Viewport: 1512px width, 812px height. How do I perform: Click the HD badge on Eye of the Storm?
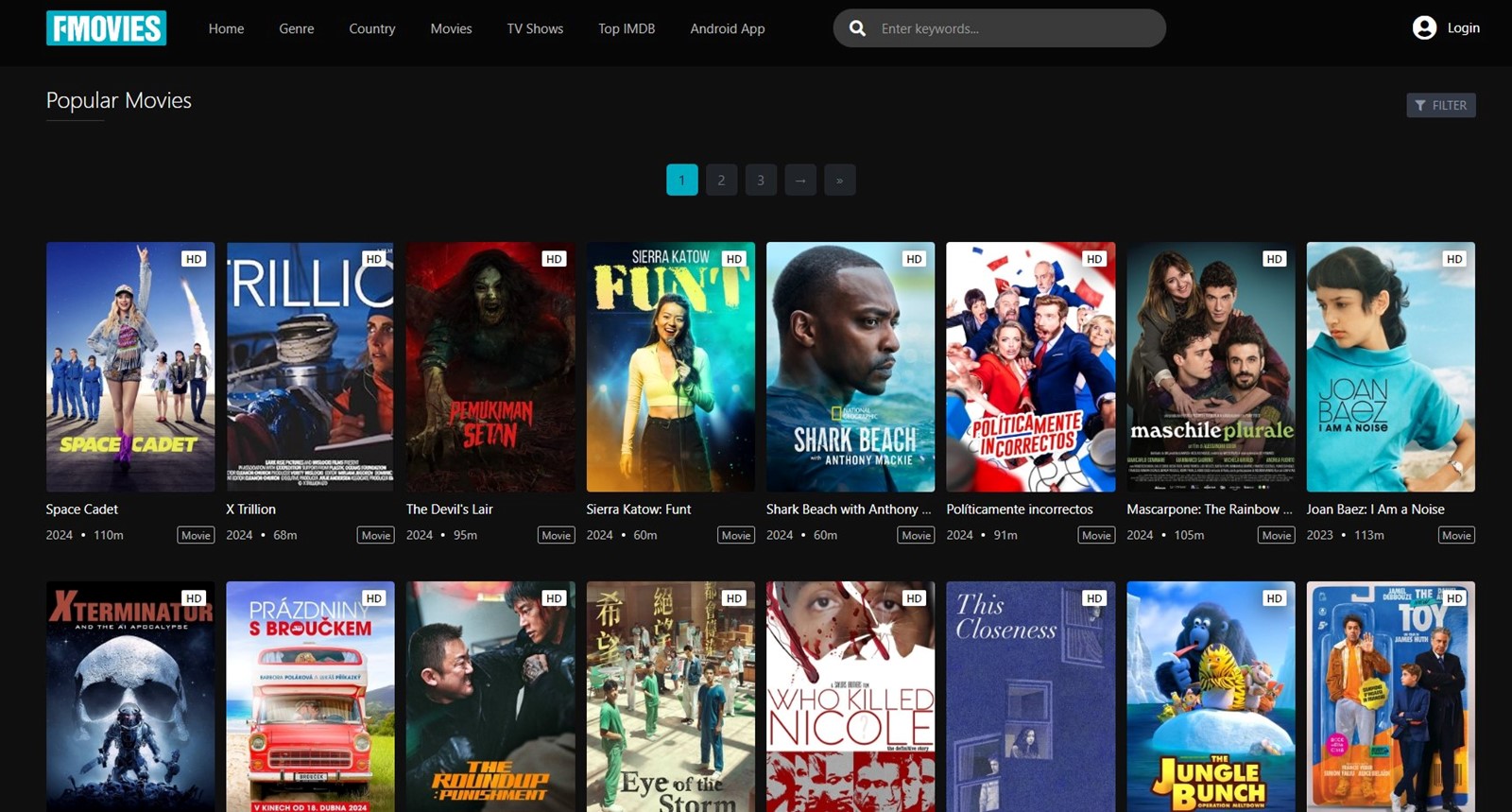734,598
